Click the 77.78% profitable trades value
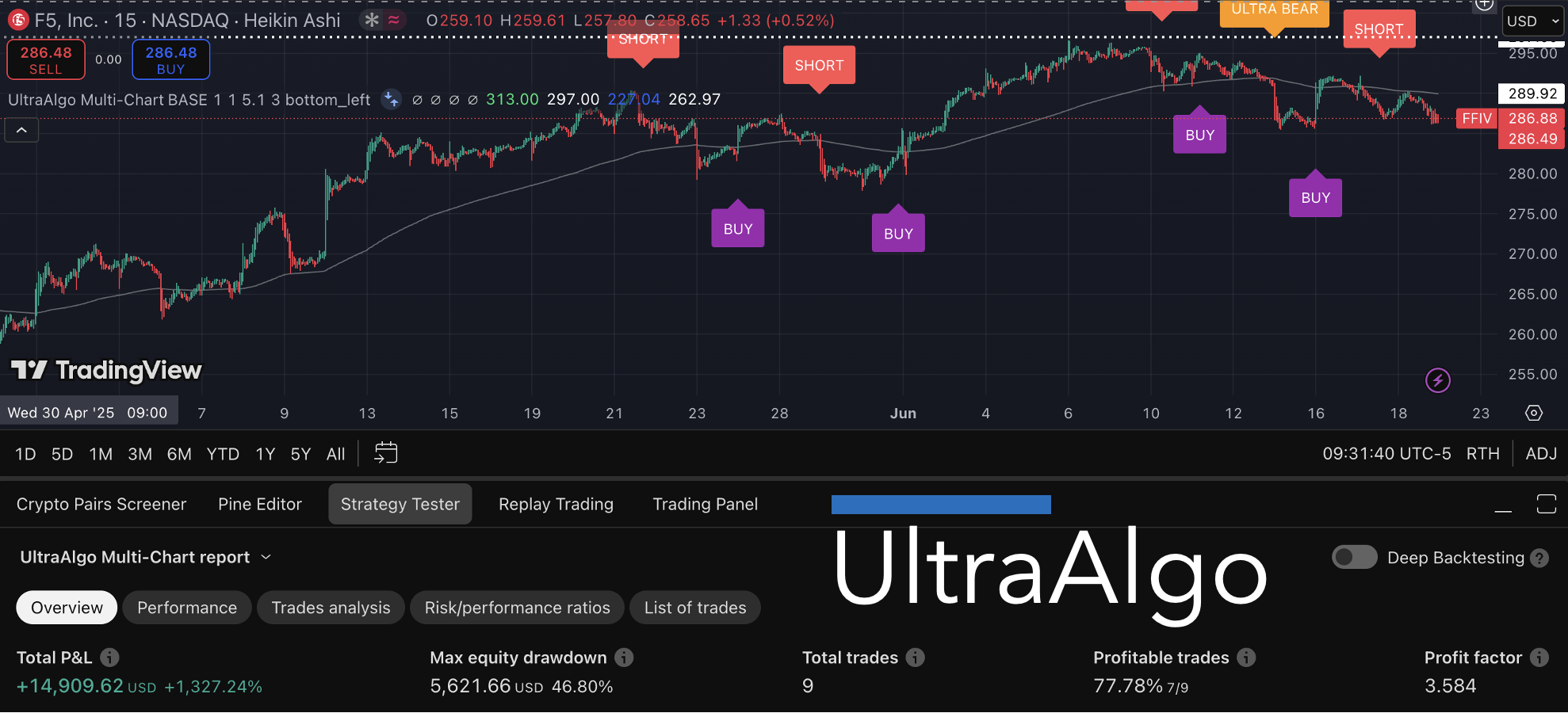This screenshot has width=1568, height=713. pyautogui.click(x=1127, y=686)
